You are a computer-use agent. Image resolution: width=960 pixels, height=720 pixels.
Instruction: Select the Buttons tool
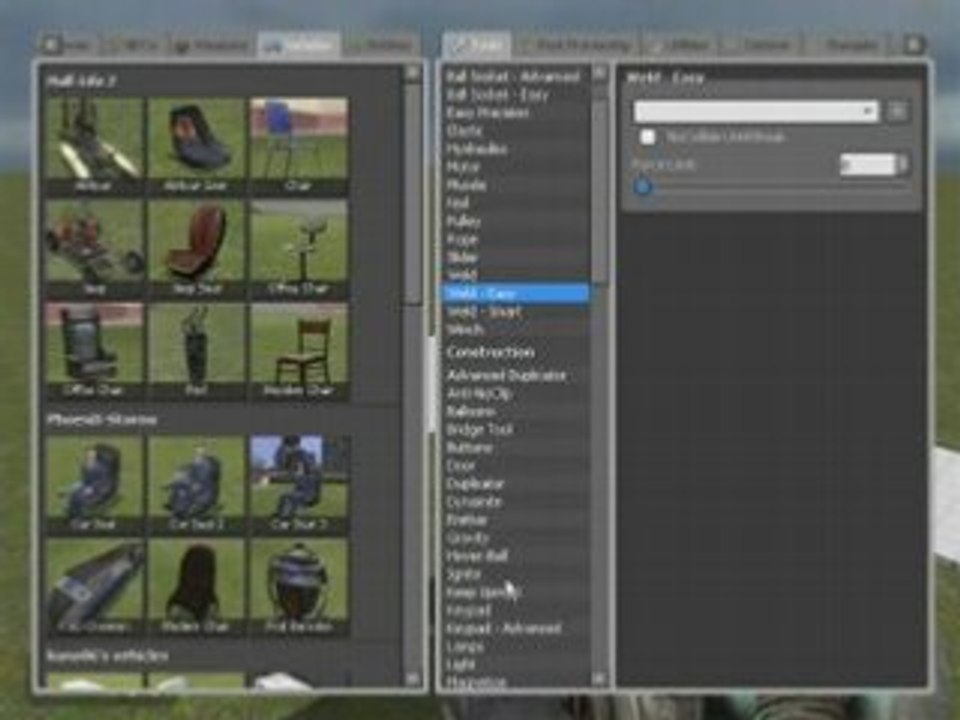pos(516,448)
